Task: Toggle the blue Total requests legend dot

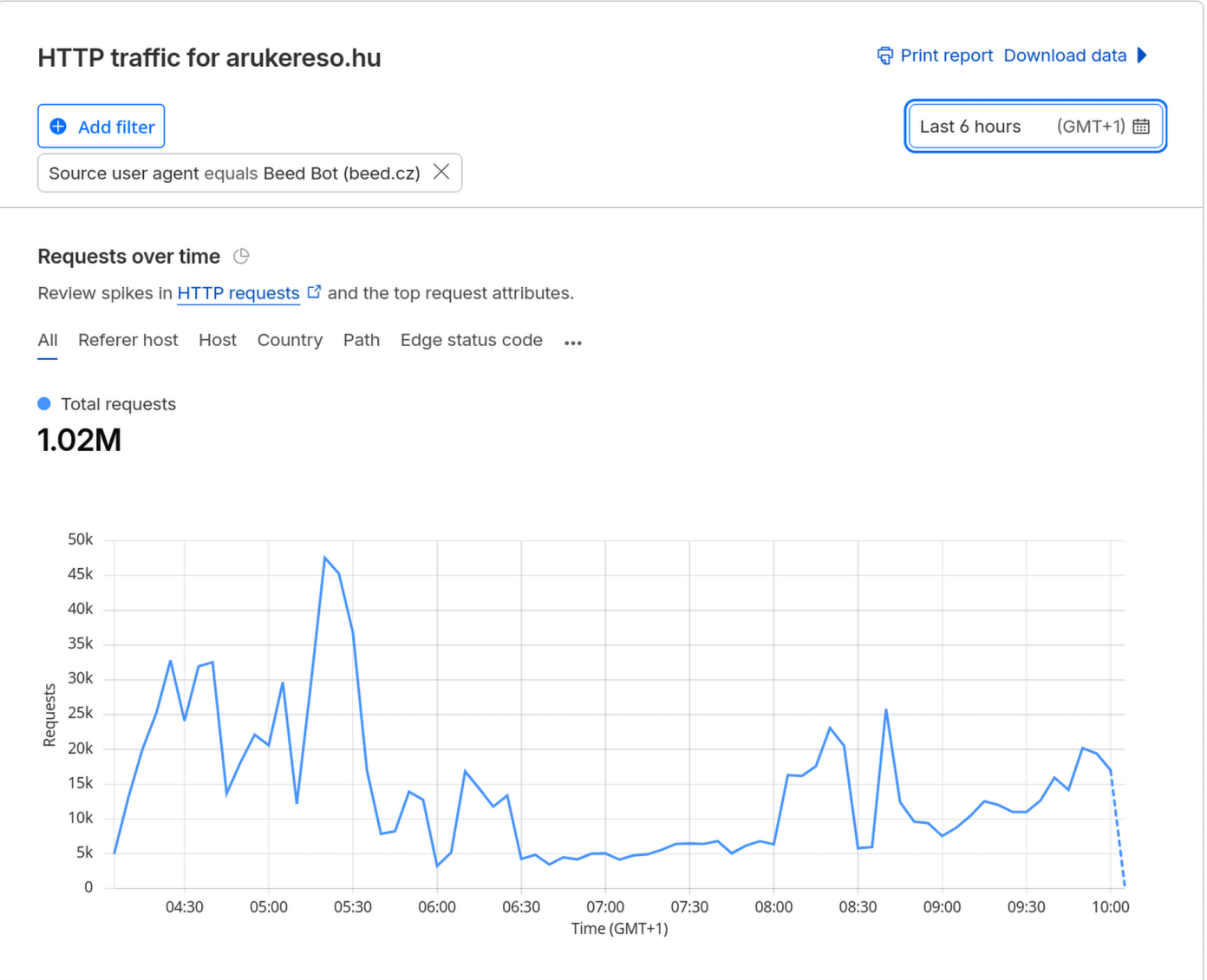Action: click(x=44, y=404)
